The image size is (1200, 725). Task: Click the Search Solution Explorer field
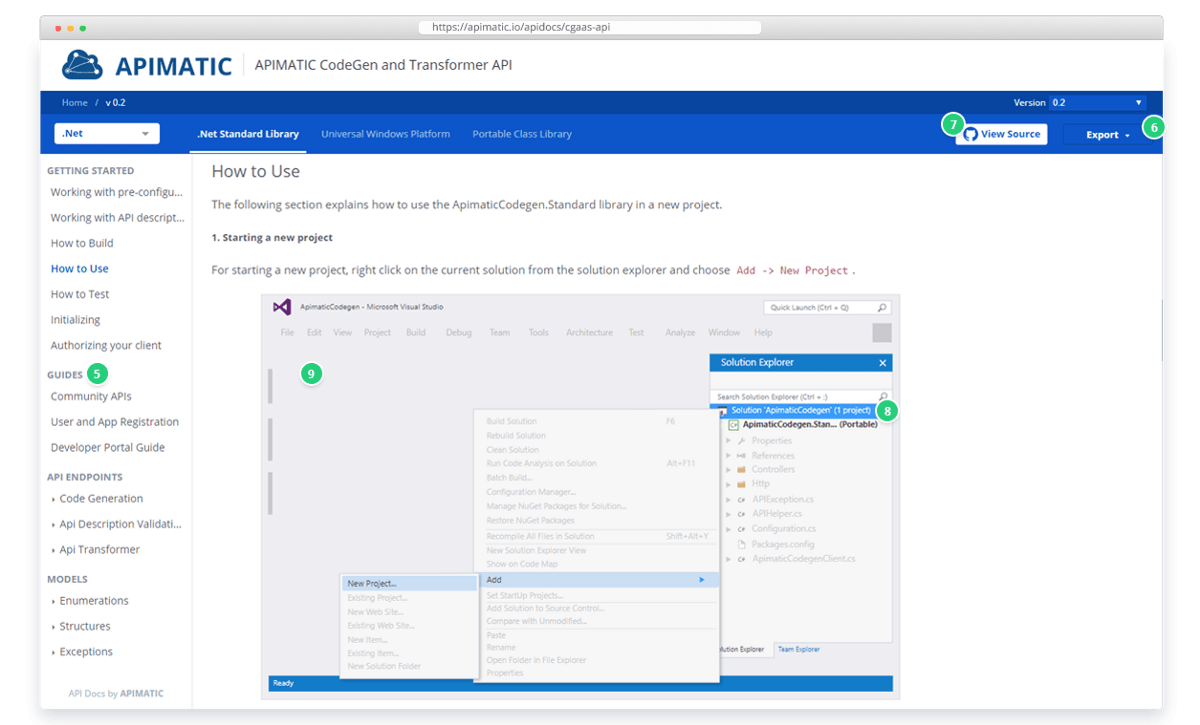800,396
